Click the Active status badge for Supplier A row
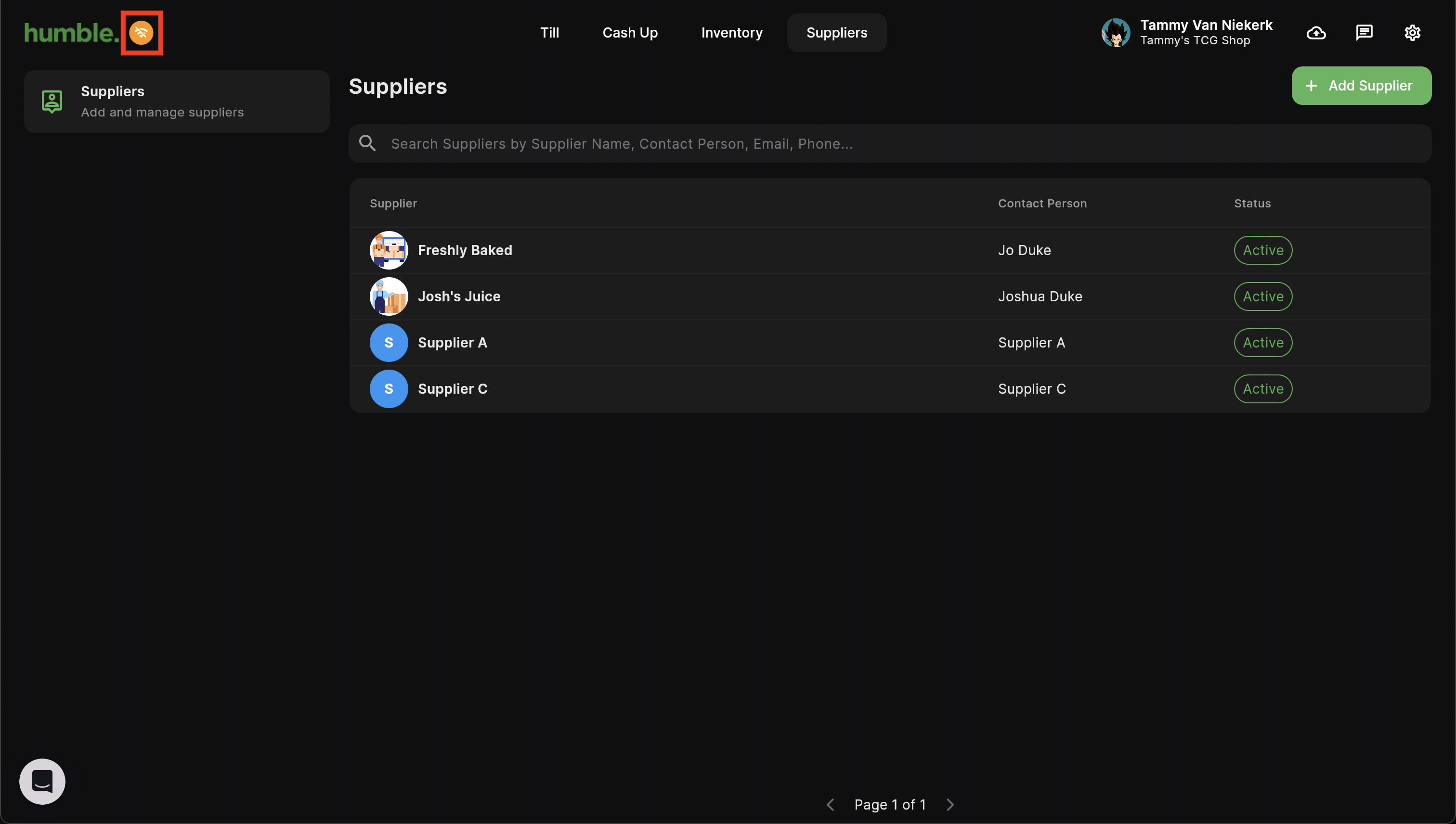 pos(1263,342)
